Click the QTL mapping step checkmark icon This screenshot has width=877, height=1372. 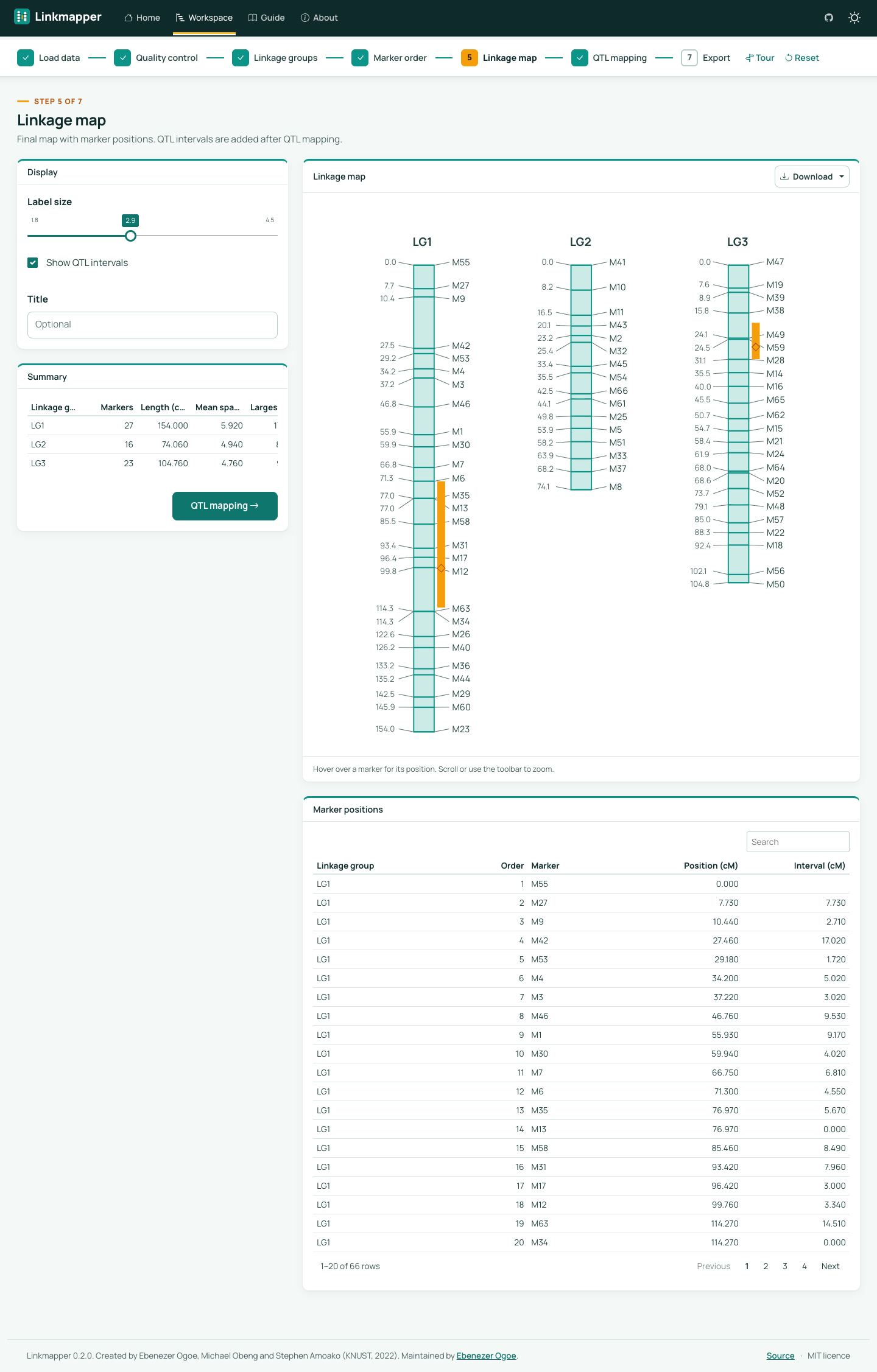[x=580, y=58]
